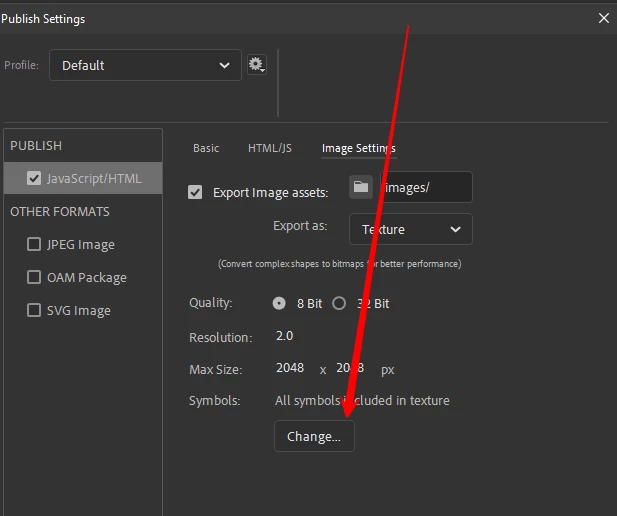Select JavaScript/HTML row in Publish list
The width and height of the screenshot is (617, 516).
point(83,178)
